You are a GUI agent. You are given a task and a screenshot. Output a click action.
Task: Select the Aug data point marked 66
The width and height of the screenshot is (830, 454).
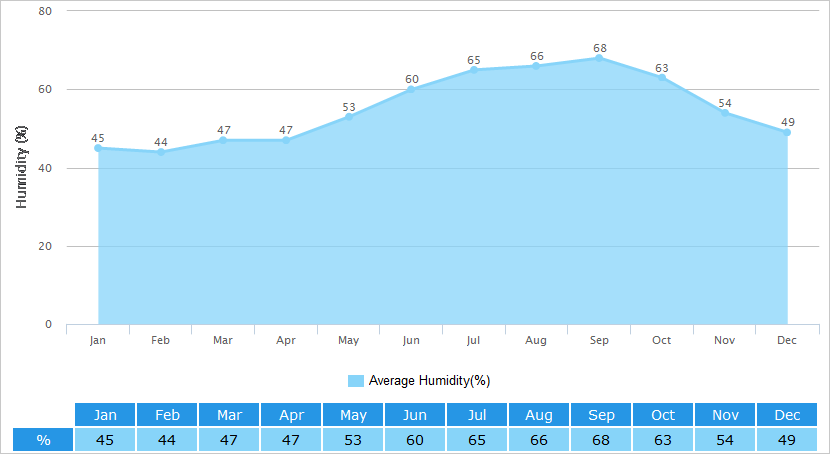coord(536,66)
